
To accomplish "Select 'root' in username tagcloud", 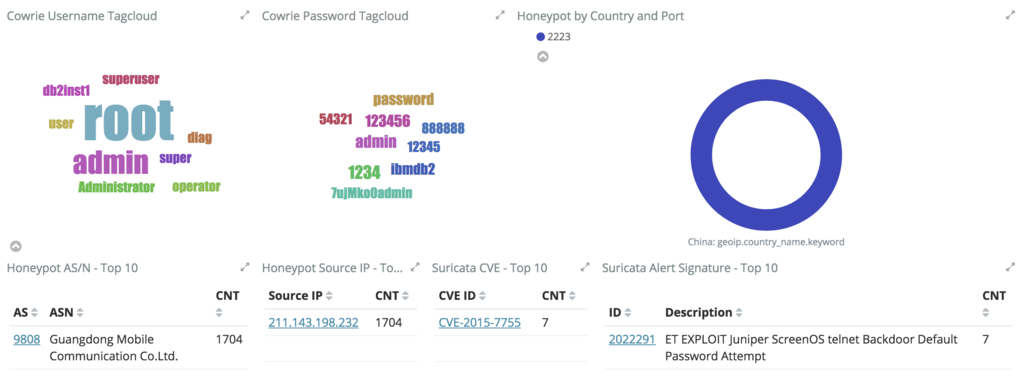I will pyautogui.click(x=129, y=120).
